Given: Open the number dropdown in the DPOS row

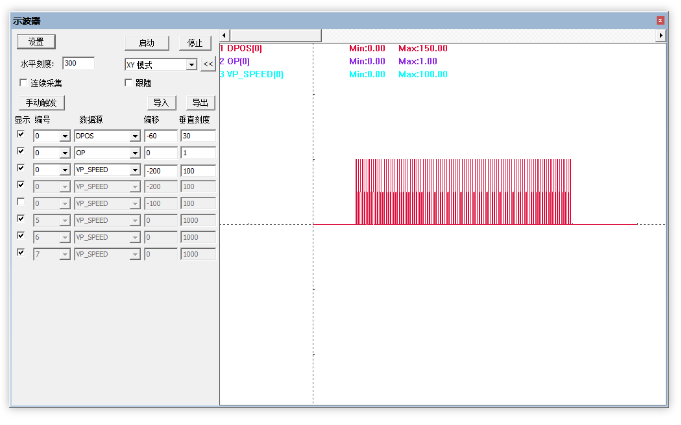Looking at the screenshot, I should 65,136.
